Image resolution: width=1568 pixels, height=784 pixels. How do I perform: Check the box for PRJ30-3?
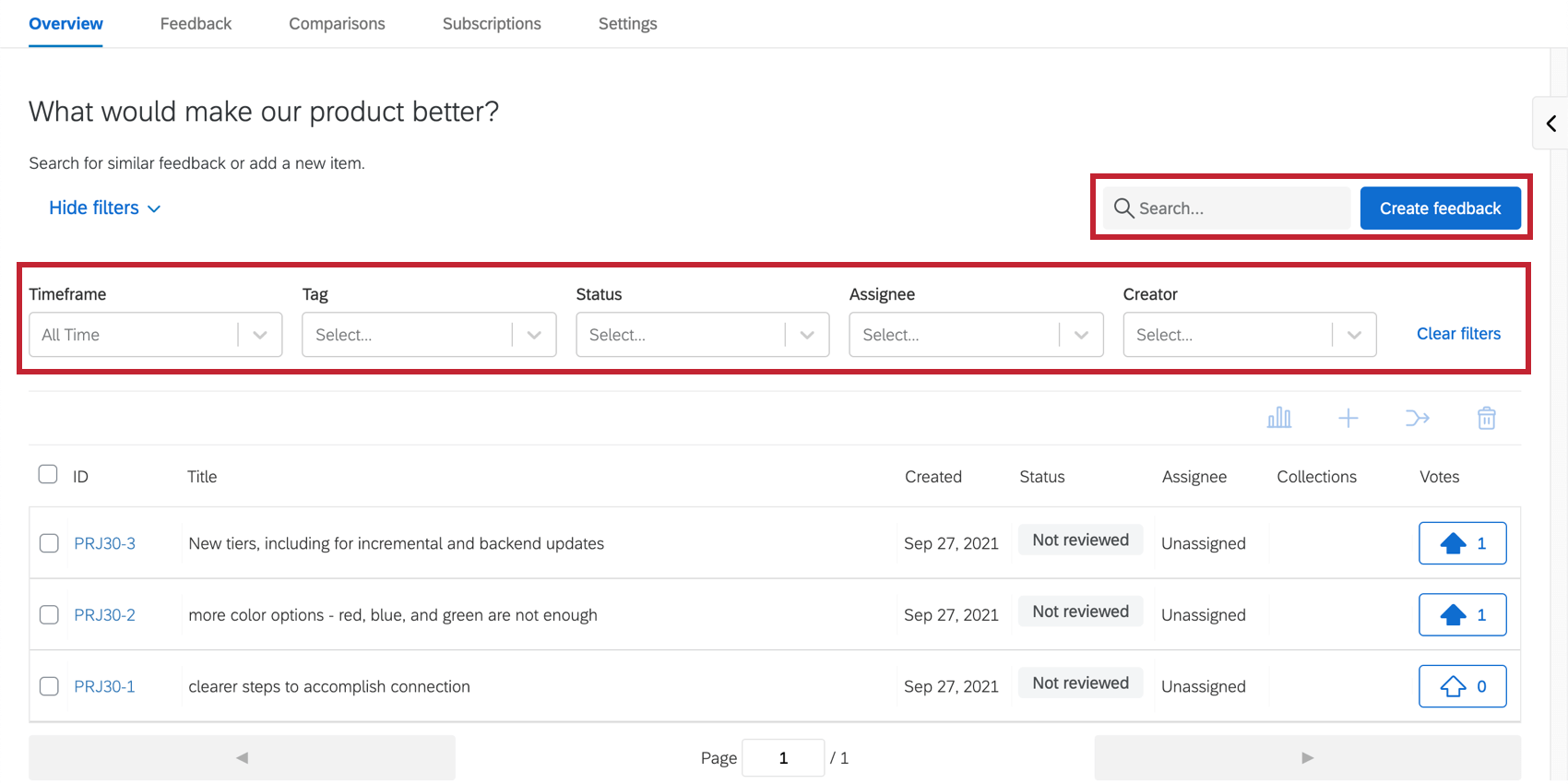[50, 543]
